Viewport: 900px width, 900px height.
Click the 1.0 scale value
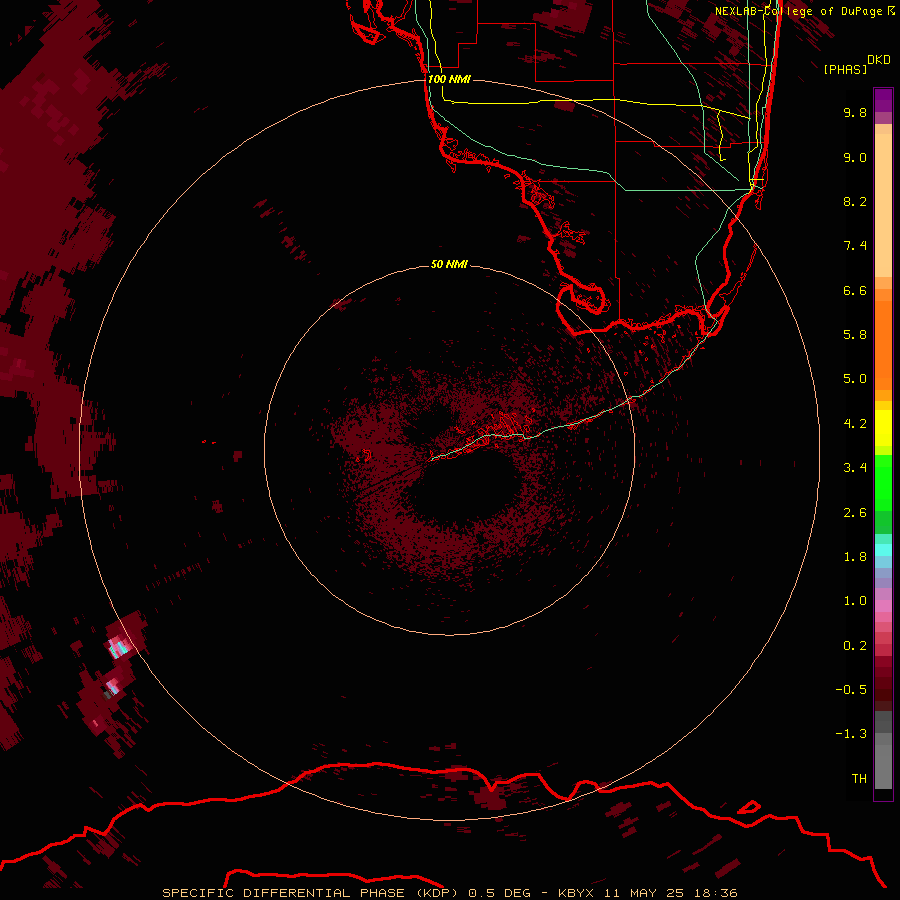pyautogui.click(x=855, y=601)
